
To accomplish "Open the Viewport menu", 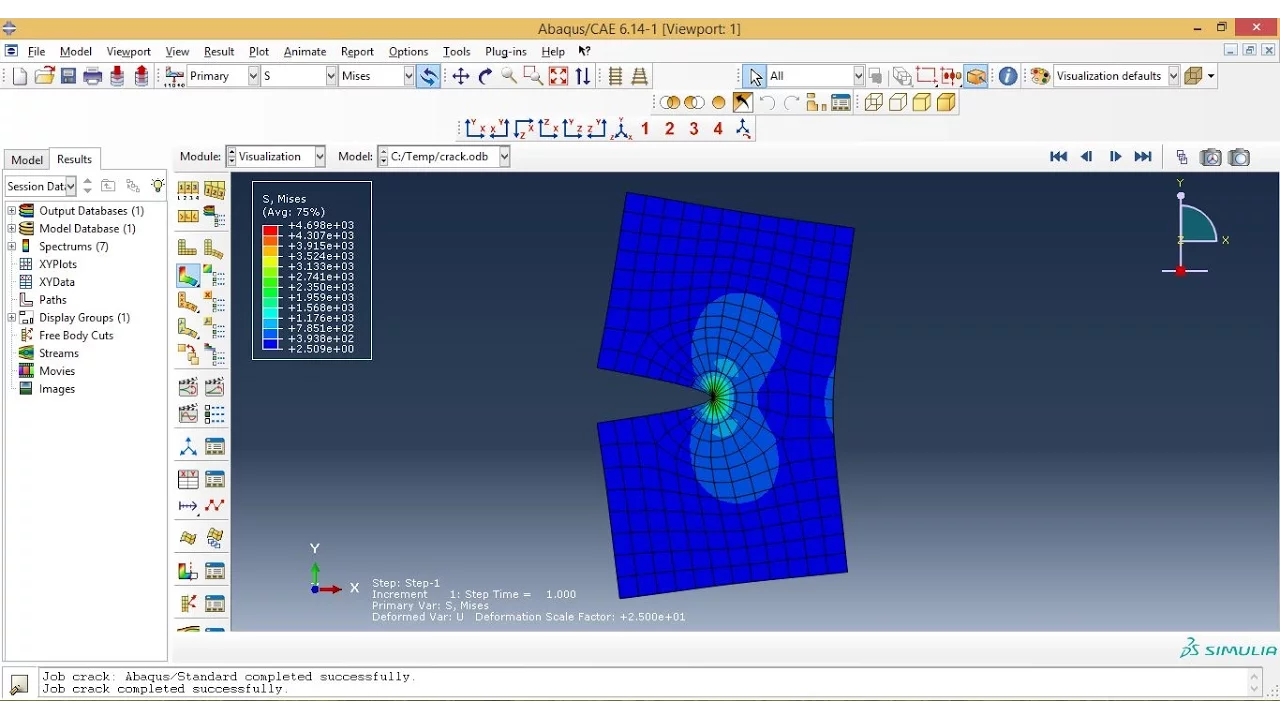I will [128, 52].
